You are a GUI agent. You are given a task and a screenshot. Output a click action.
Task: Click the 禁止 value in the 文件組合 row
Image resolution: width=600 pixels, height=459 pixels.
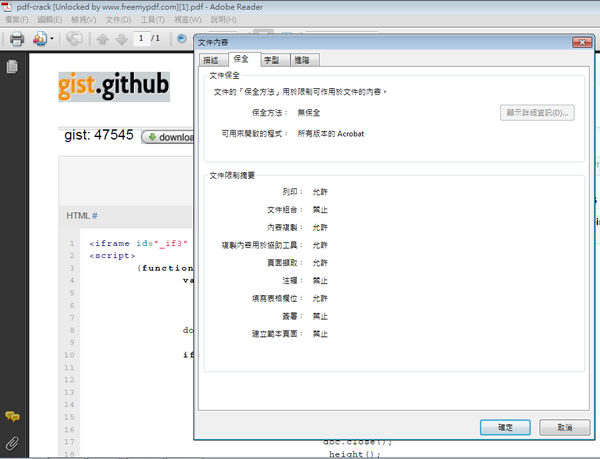pos(320,210)
